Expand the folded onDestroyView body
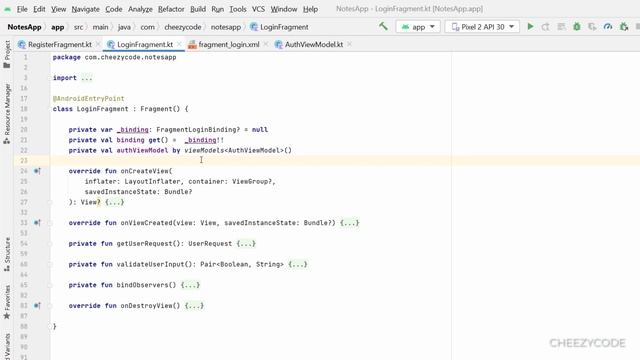Viewport: 640px width, 360px height. [194, 306]
